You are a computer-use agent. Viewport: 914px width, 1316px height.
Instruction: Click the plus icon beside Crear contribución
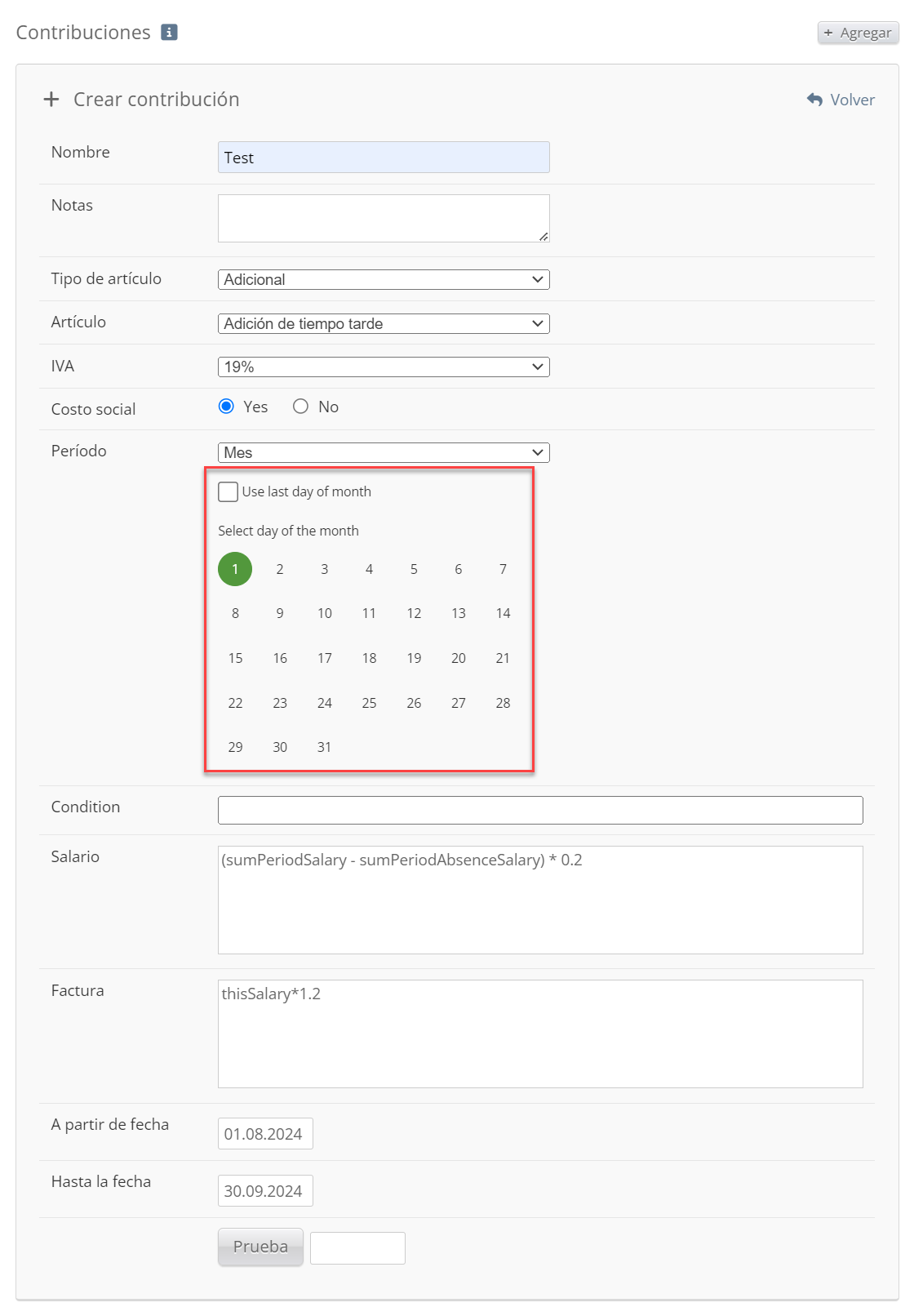[x=51, y=100]
